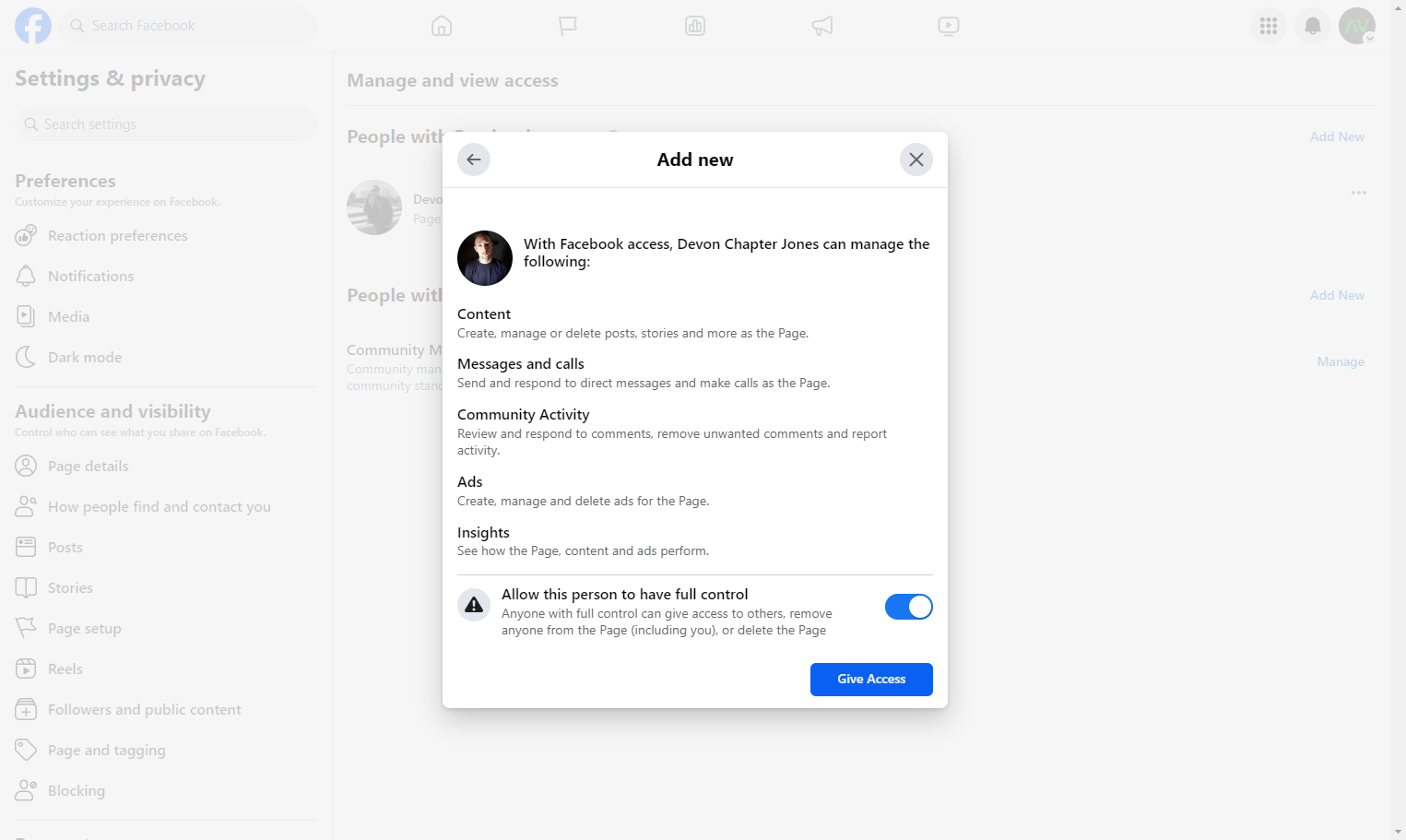Click the "Insights" heading in dialog

[483, 533]
